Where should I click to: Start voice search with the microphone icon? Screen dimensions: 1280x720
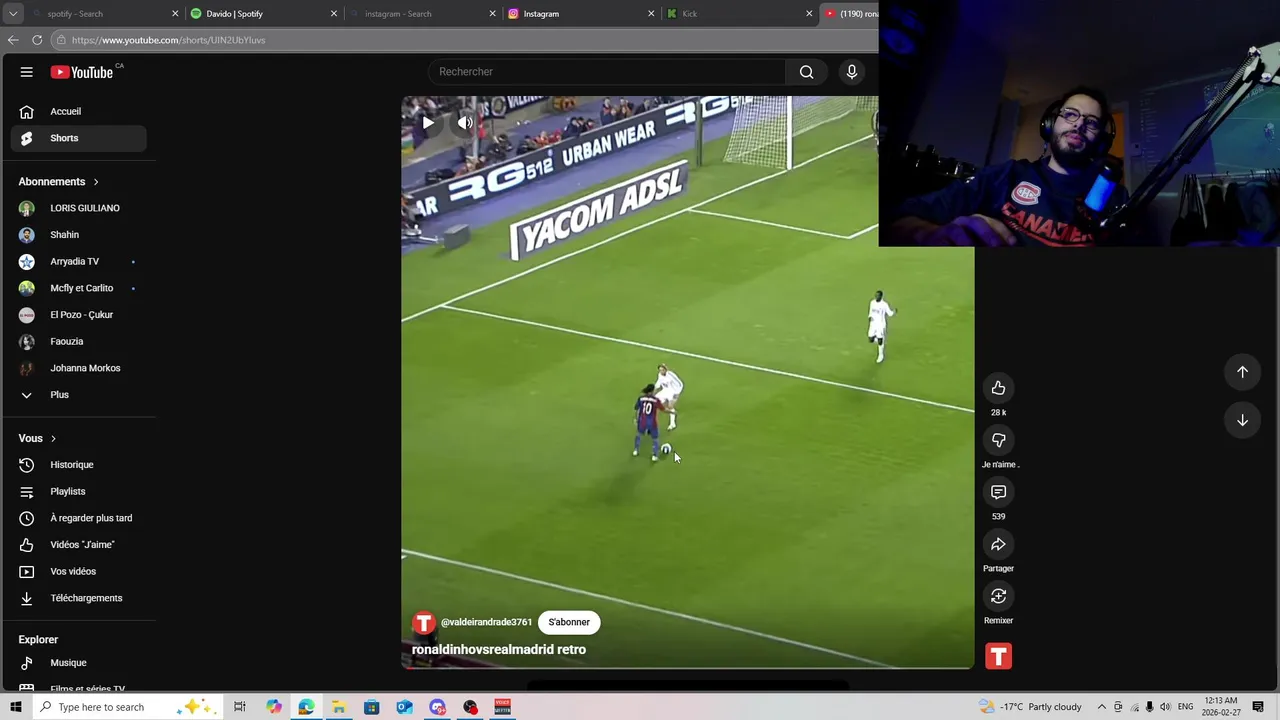[852, 72]
